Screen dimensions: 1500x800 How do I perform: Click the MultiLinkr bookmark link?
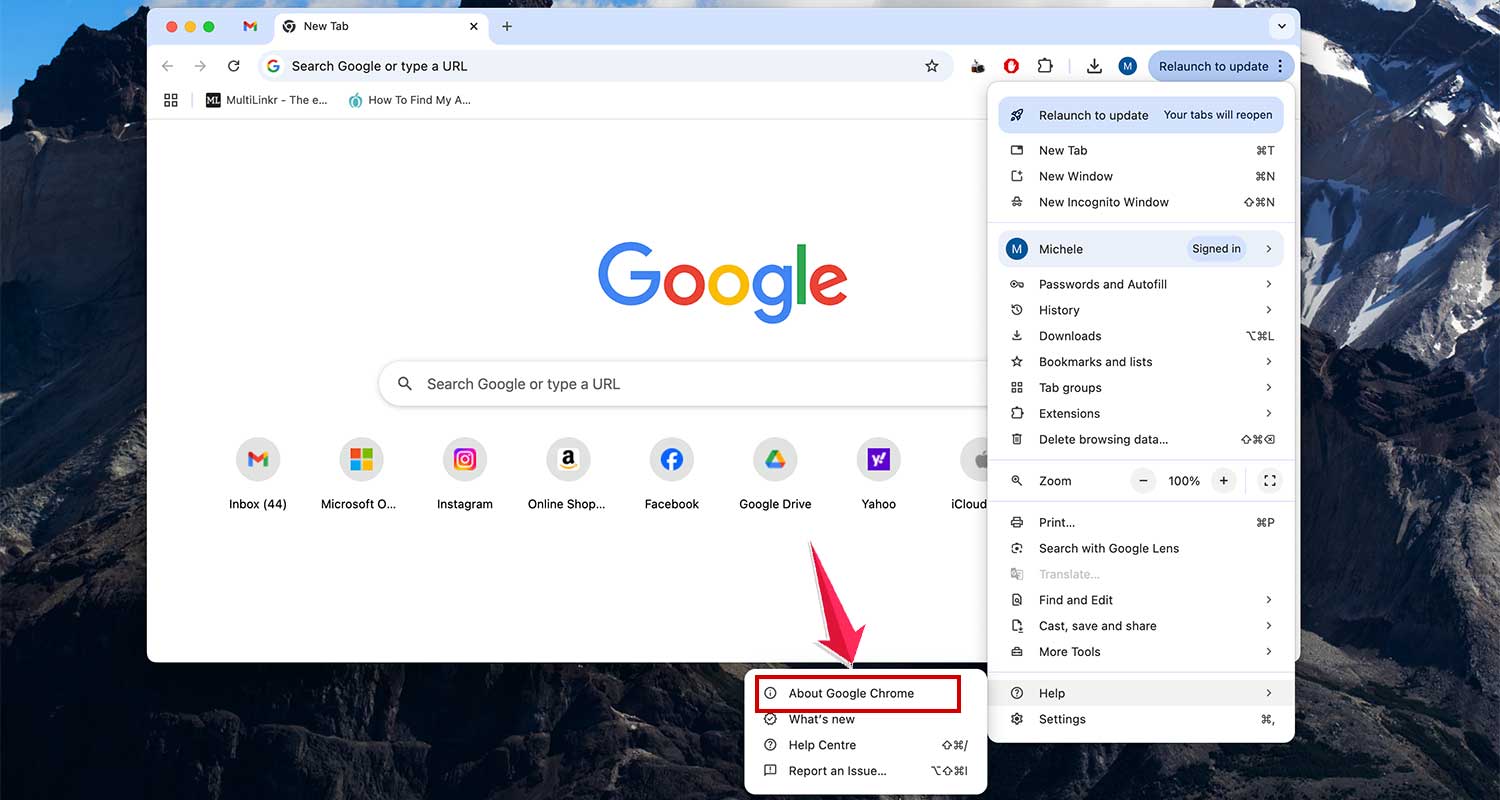pyautogui.click(x=266, y=100)
